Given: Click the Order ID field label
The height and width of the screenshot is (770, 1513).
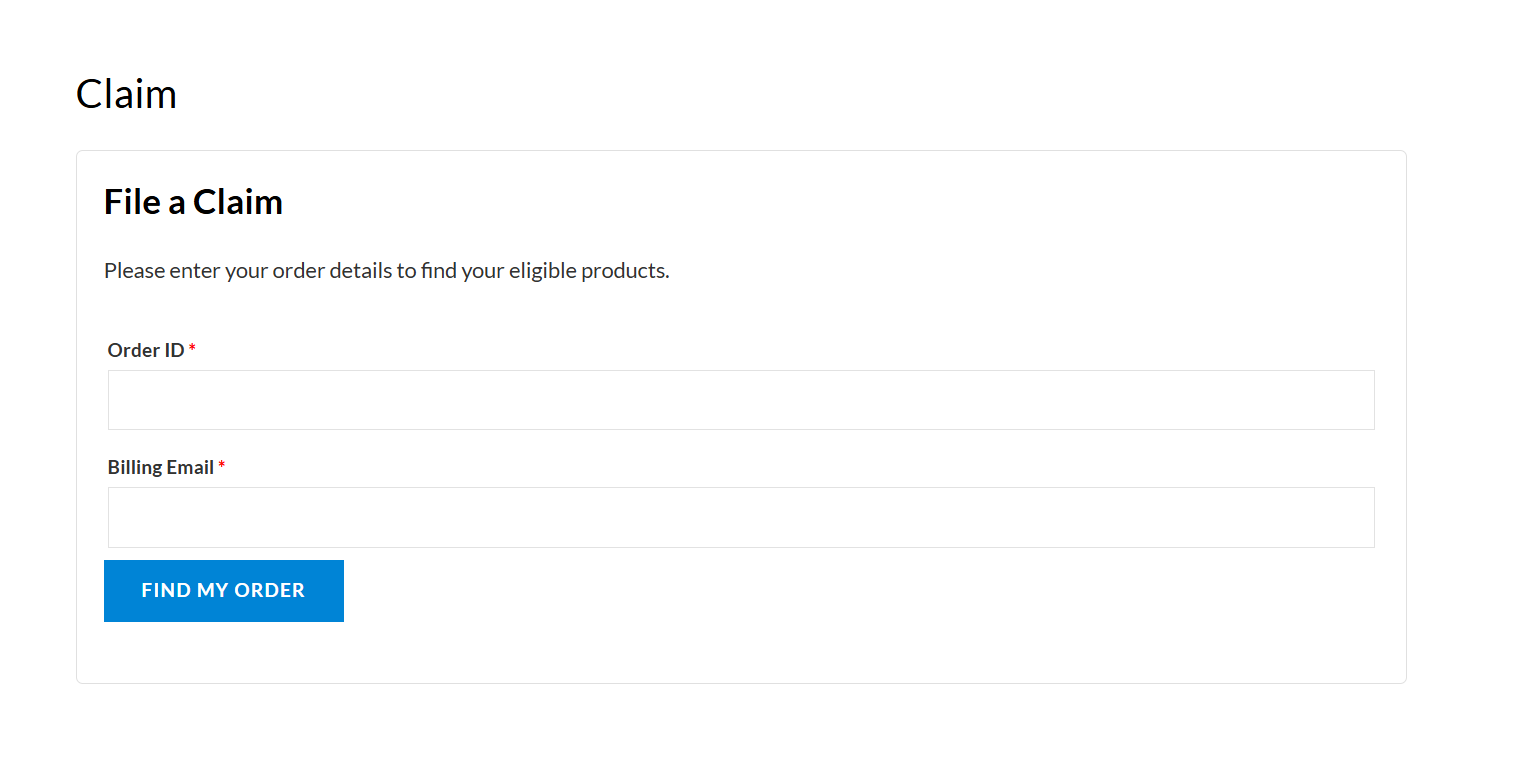Looking at the screenshot, I should tap(146, 350).
